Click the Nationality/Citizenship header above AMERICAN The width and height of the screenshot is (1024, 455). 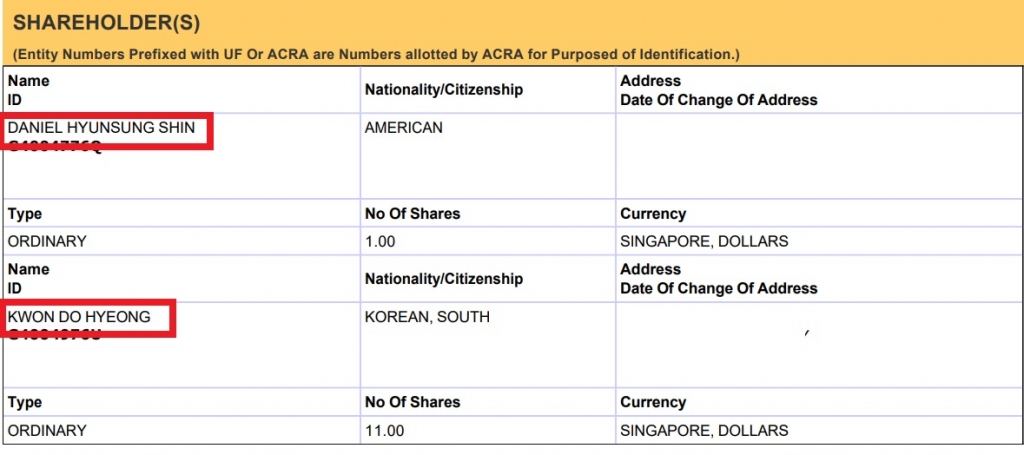tap(443, 90)
